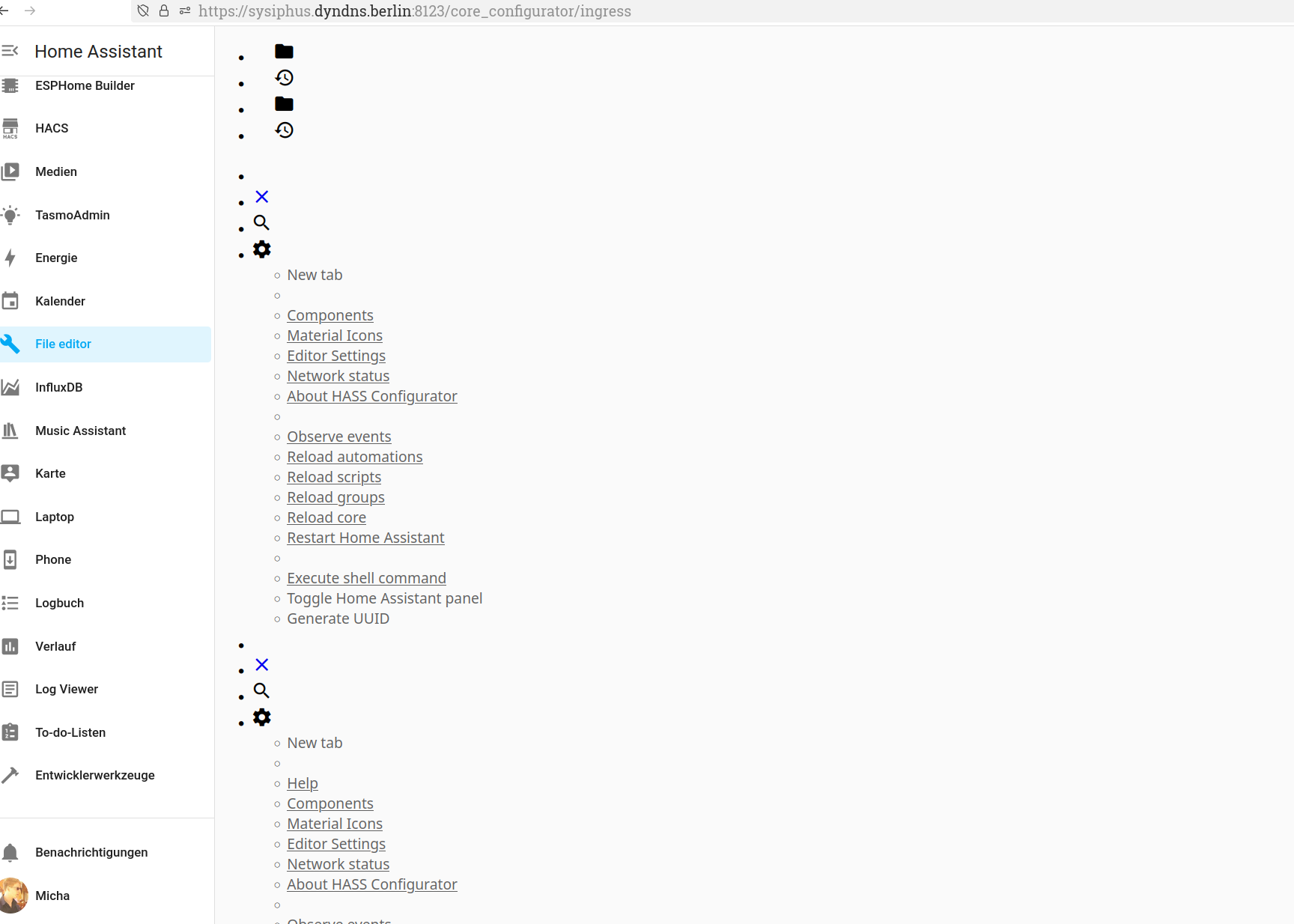Click the Reload automations link
The height and width of the screenshot is (924, 1294).
tap(355, 457)
